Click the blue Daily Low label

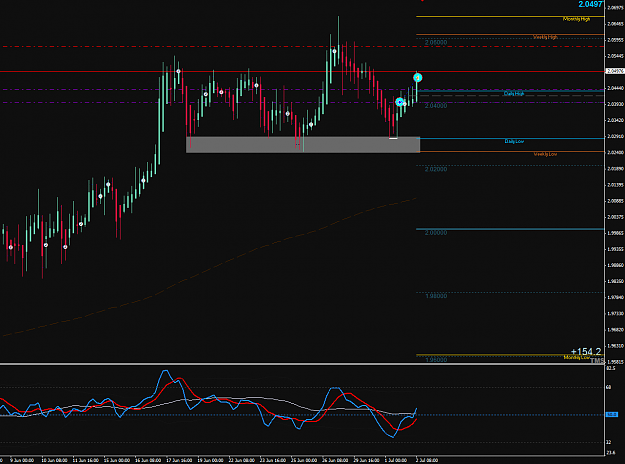[514, 142]
